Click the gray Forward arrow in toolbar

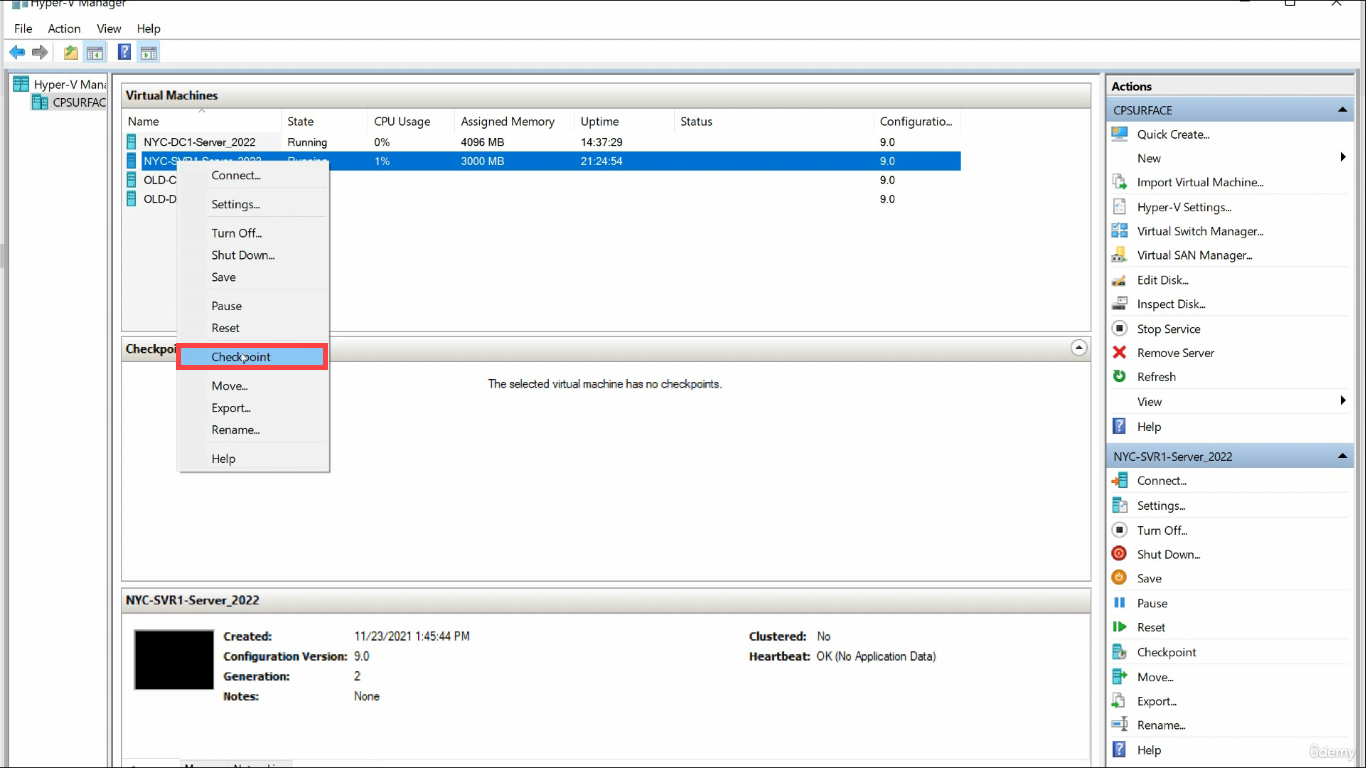coord(40,52)
